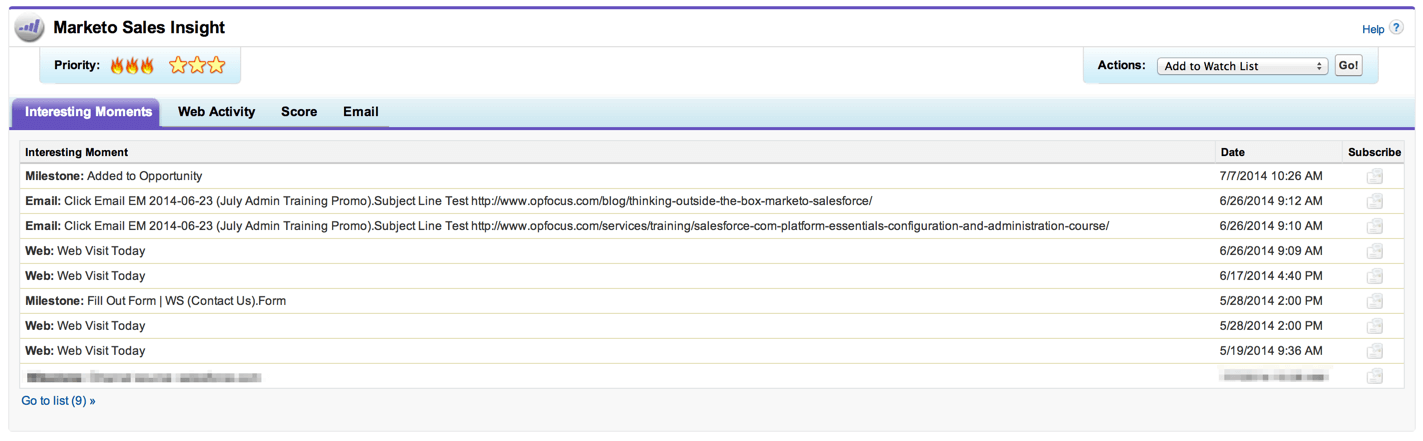Select the Email tab
This screenshot has height=441, width=1423.
pyautogui.click(x=360, y=112)
